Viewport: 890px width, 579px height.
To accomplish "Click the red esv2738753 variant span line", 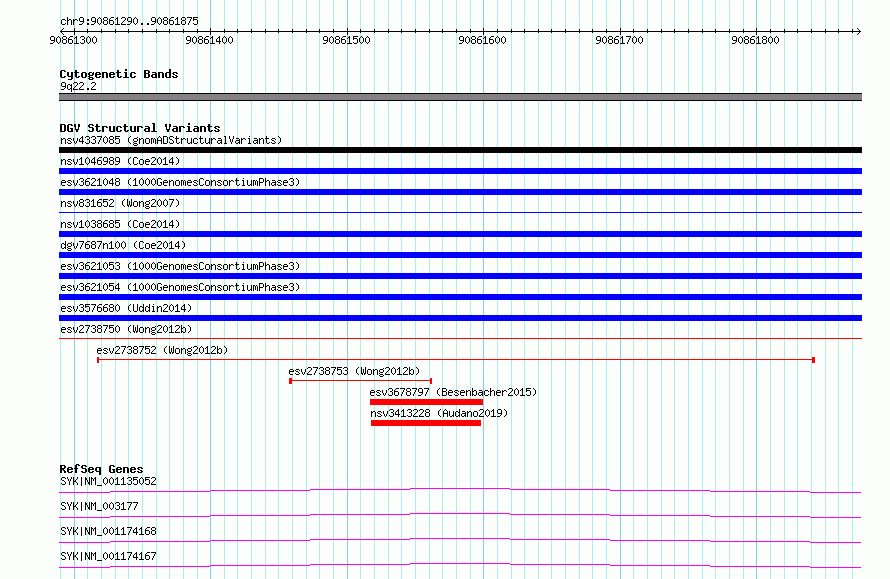I will coord(360,381).
